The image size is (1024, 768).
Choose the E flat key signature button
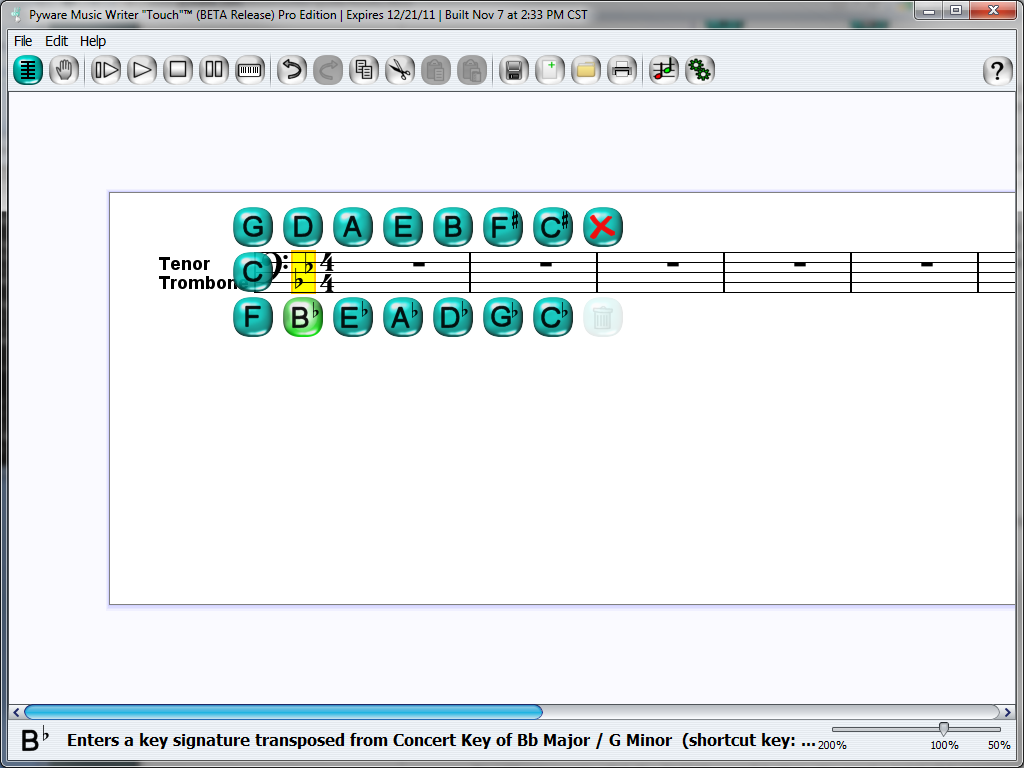point(353,318)
